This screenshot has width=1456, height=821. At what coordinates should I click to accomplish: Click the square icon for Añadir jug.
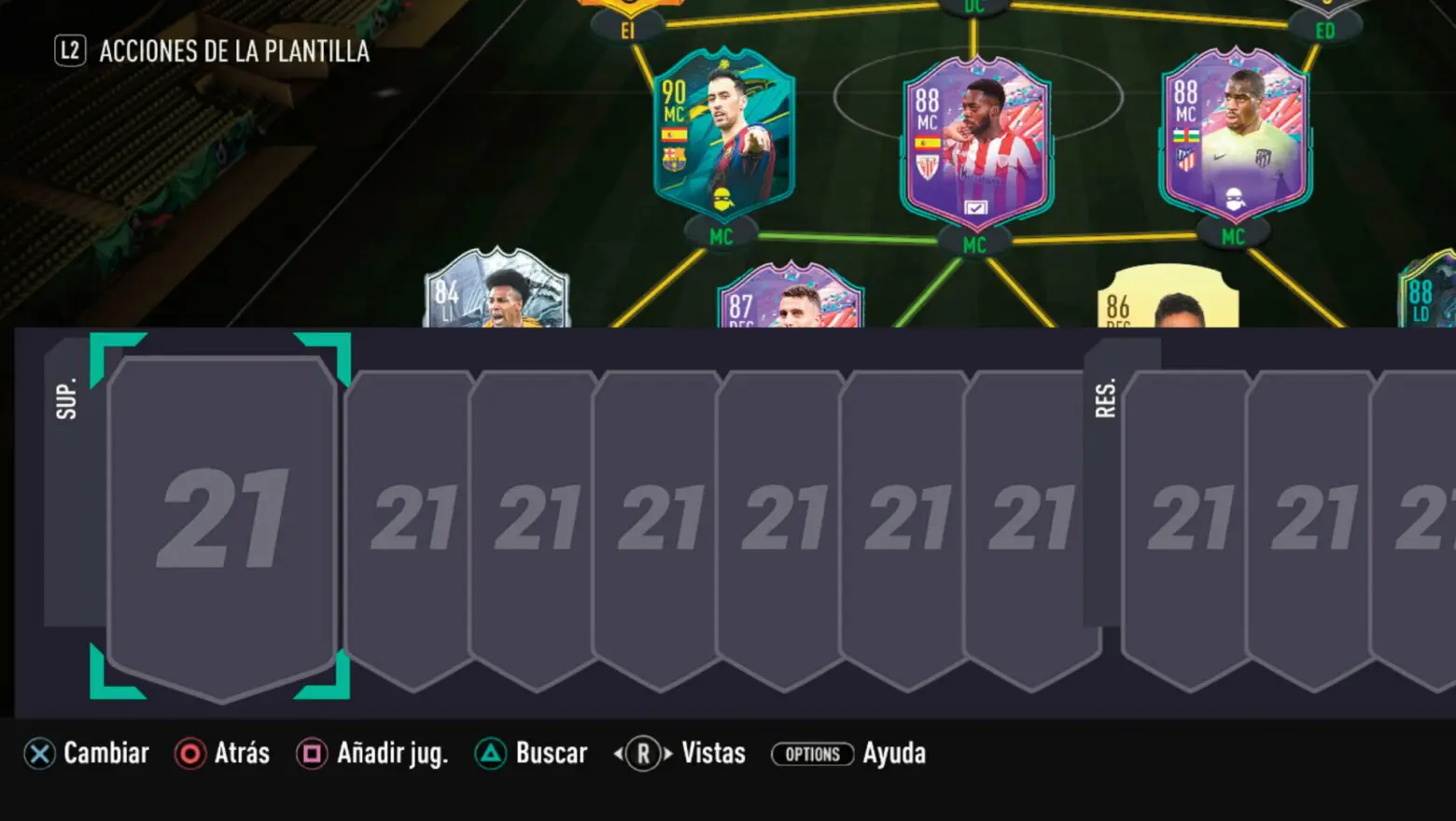[x=312, y=754]
